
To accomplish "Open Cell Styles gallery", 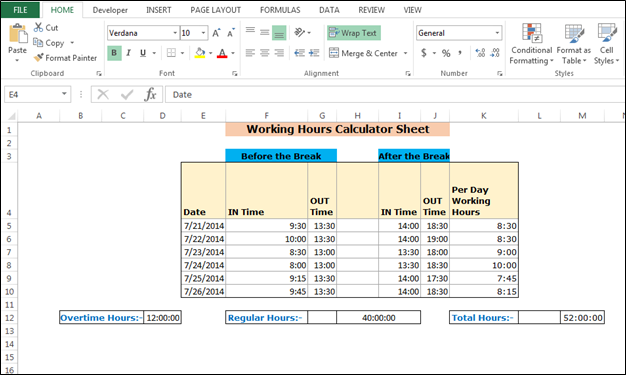I will [606, 44].
